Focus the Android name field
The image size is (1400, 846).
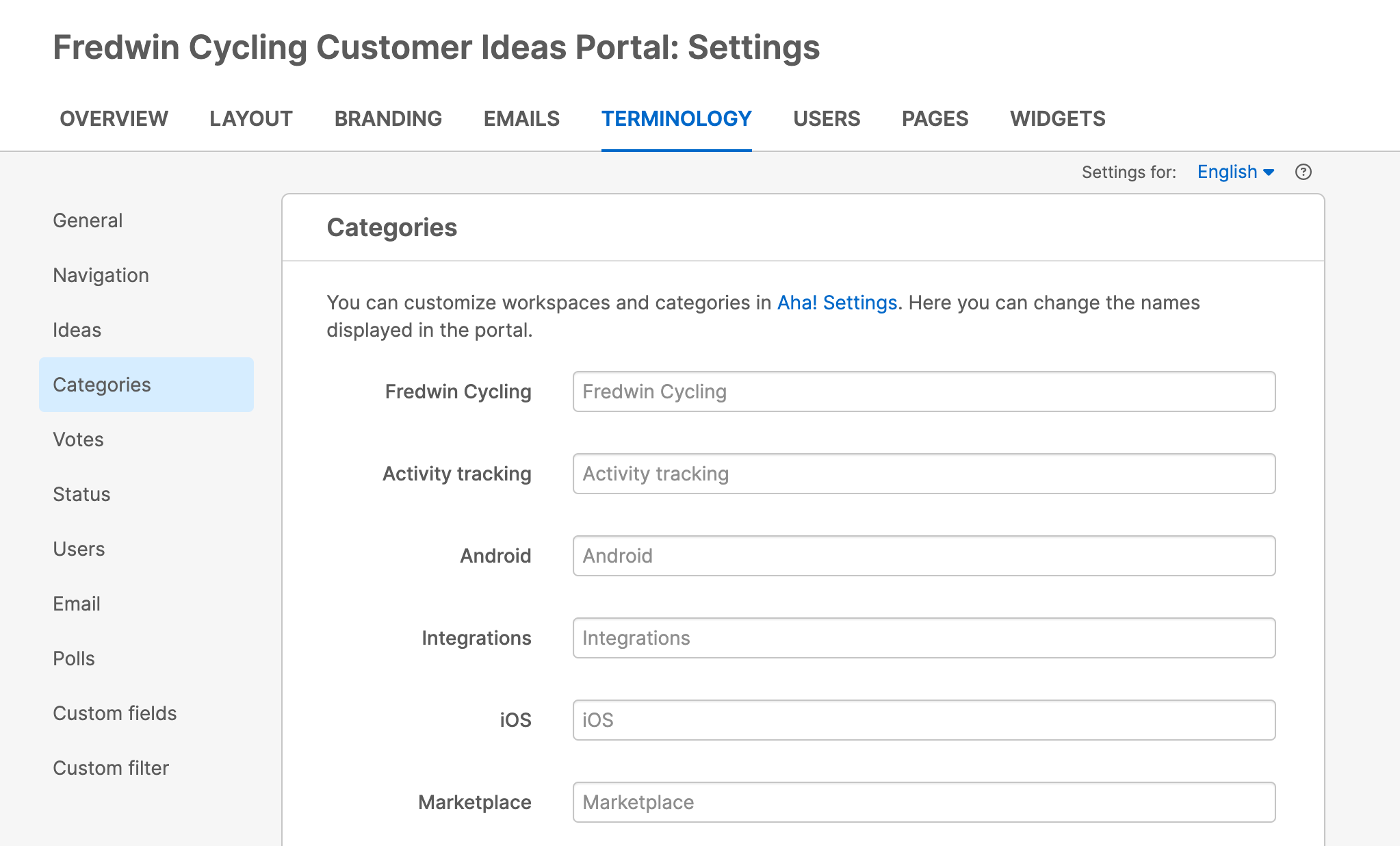[924, 556]
